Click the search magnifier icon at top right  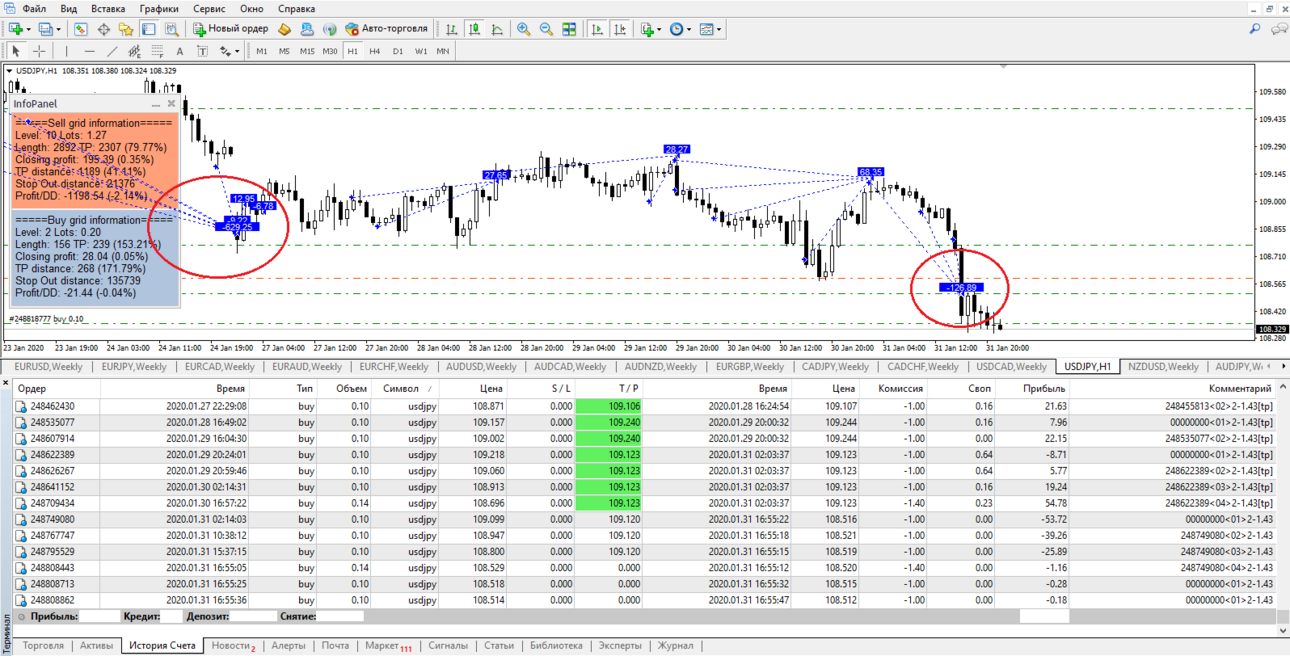[1255, 29]
